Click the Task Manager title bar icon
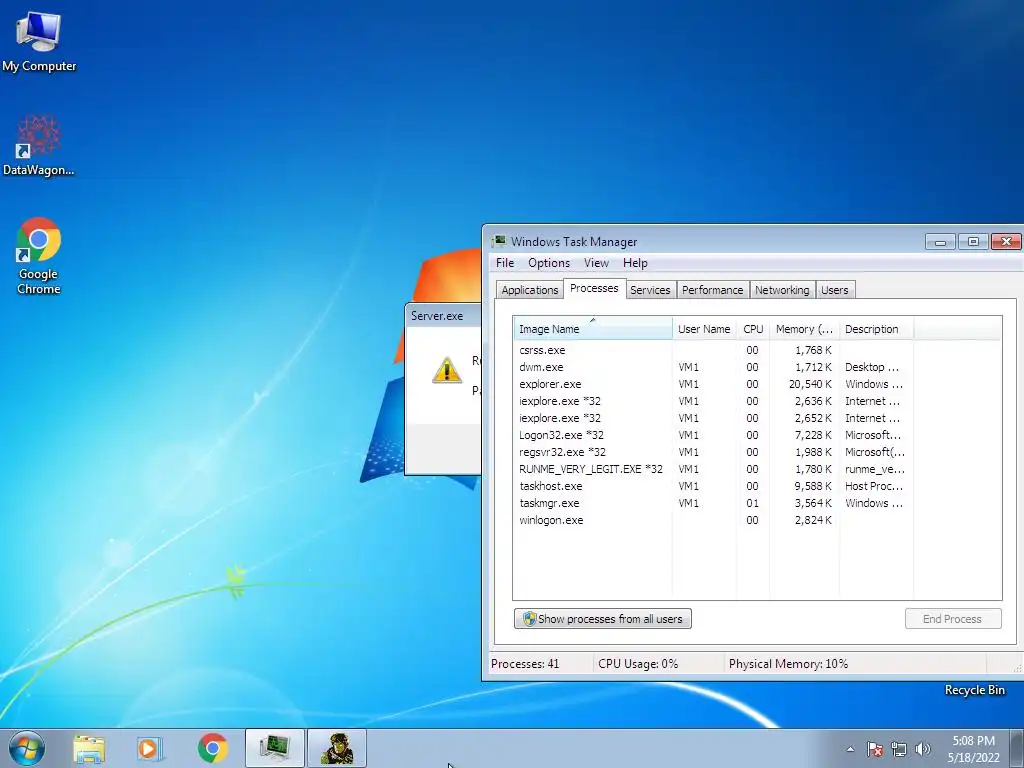The width and height of the screenshot is (1024, 768). pyautogui.click(x=499, y=242)
